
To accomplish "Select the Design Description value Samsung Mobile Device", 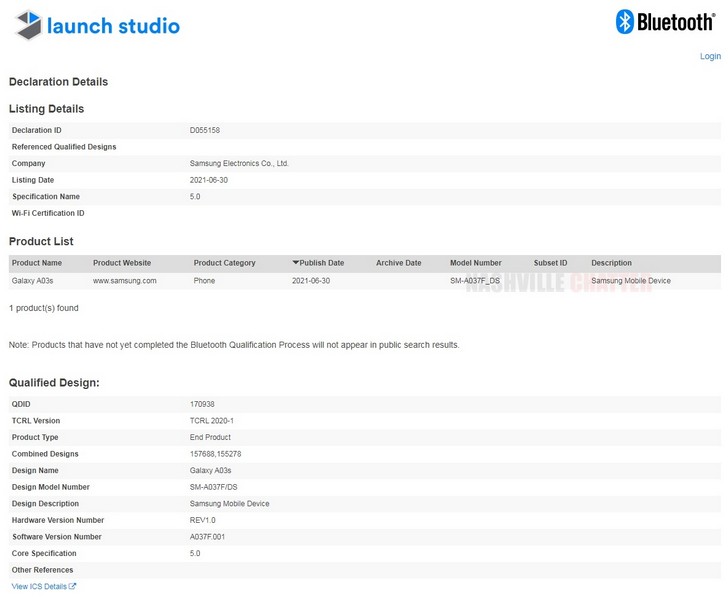I will coord(229,503).
